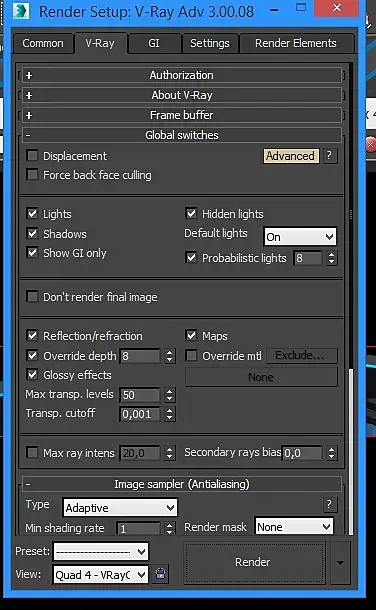Screen dimensions: 376x610
Task: Uncheck Show GI only checkbox
Action: point(32,253)
